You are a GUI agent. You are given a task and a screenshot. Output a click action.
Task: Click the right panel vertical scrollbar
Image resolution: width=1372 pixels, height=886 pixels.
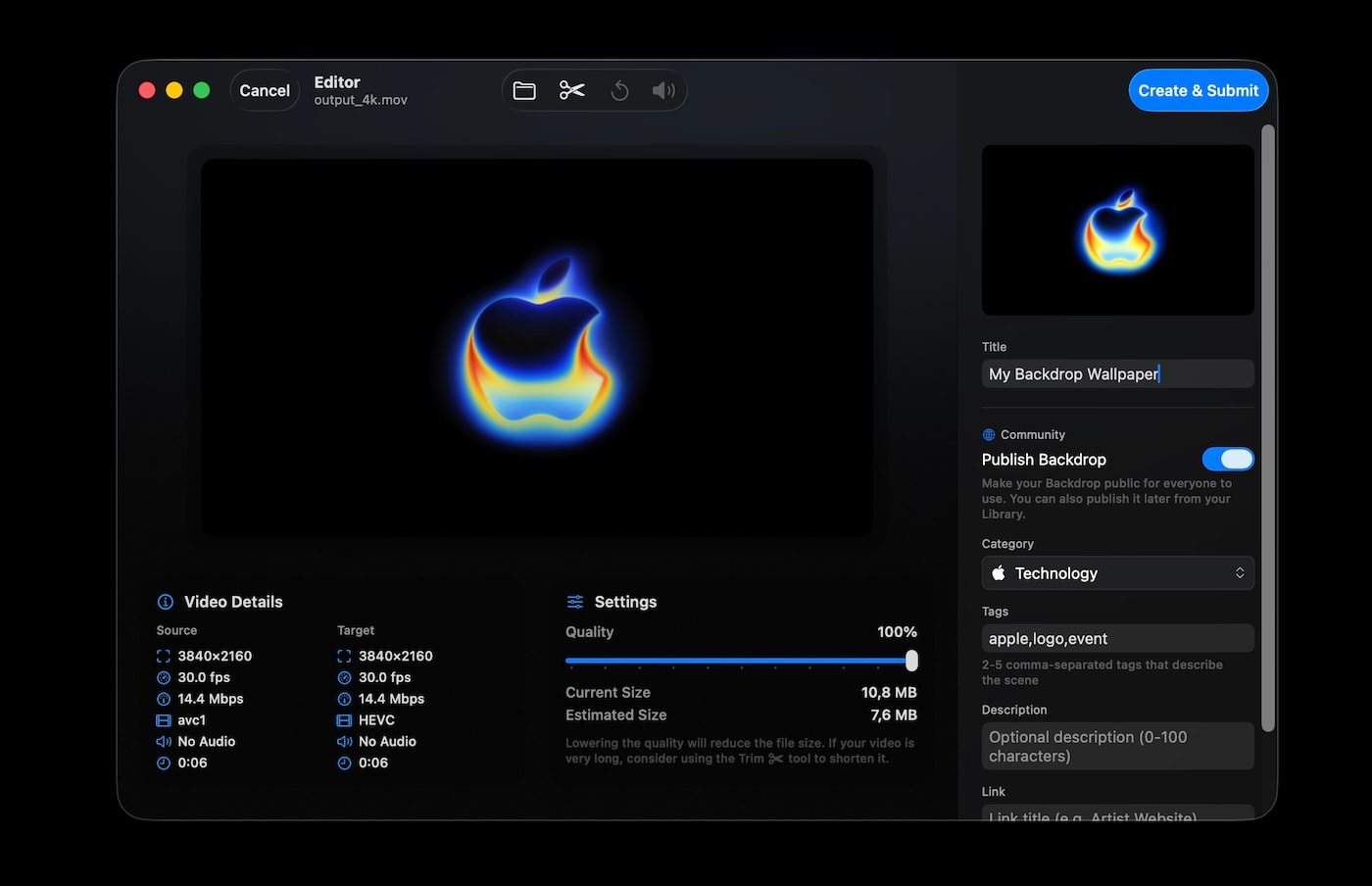click(x=1268, y=428)
